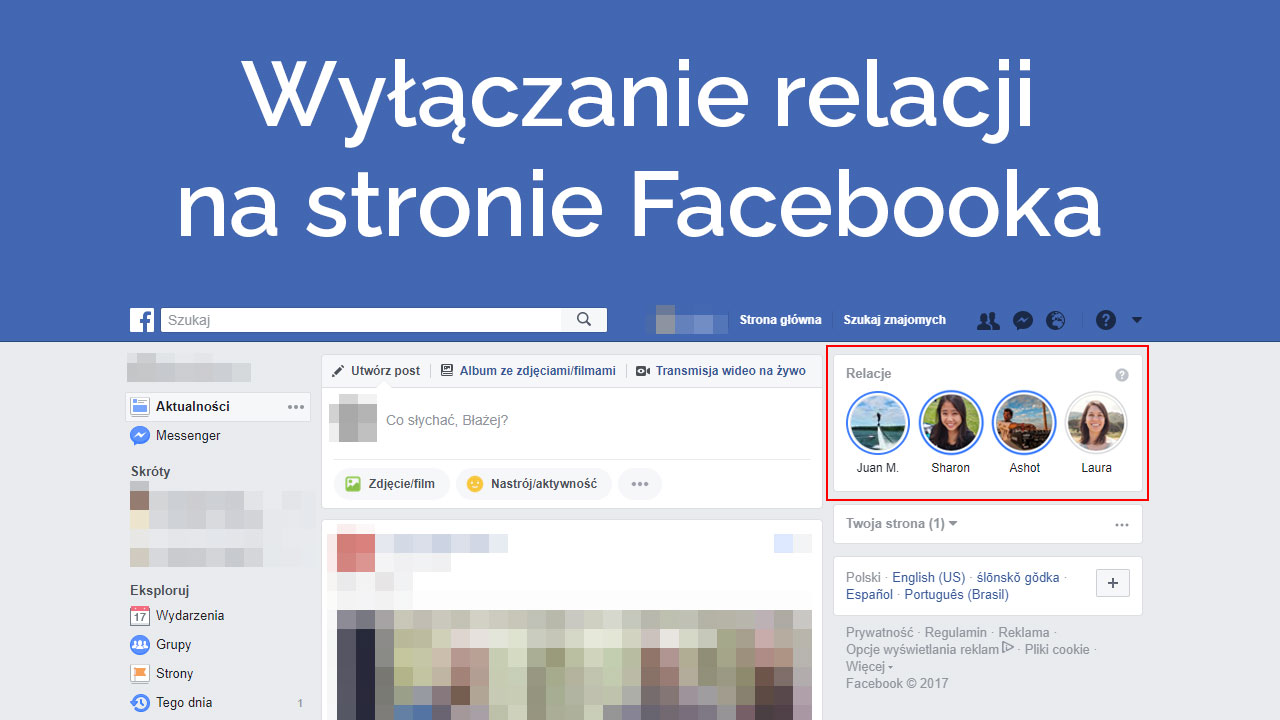
Task: Click the pencil icon beside Utwórz post
Action: 338,371
